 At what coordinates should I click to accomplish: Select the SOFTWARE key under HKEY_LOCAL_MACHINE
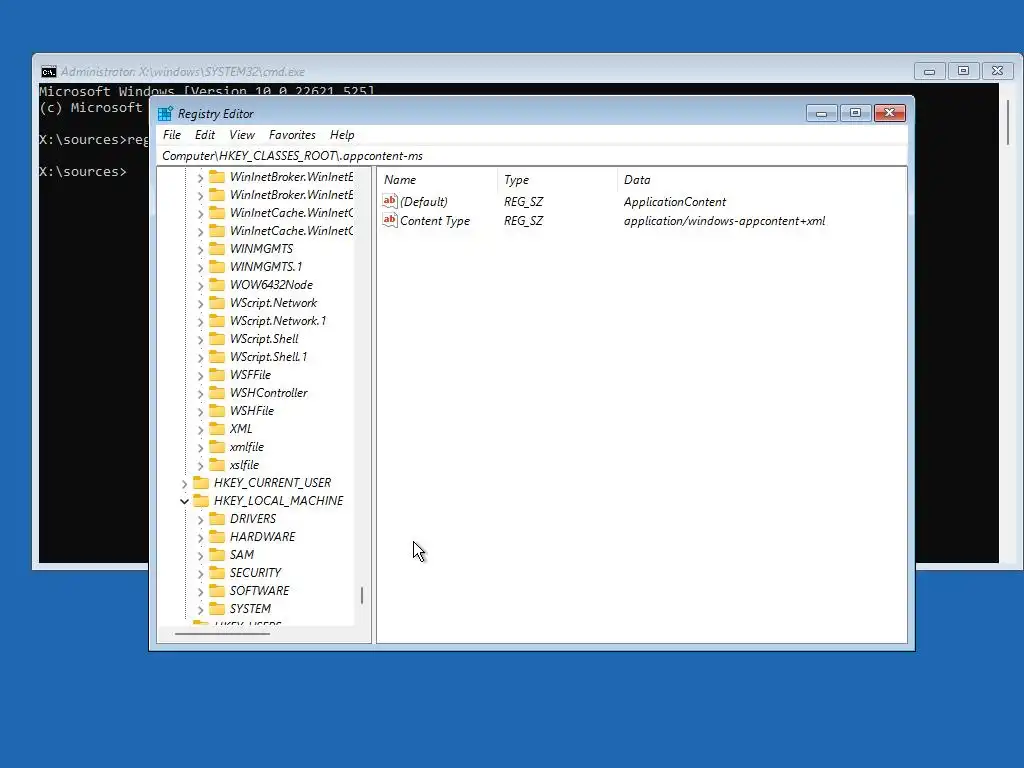point(259,590)
